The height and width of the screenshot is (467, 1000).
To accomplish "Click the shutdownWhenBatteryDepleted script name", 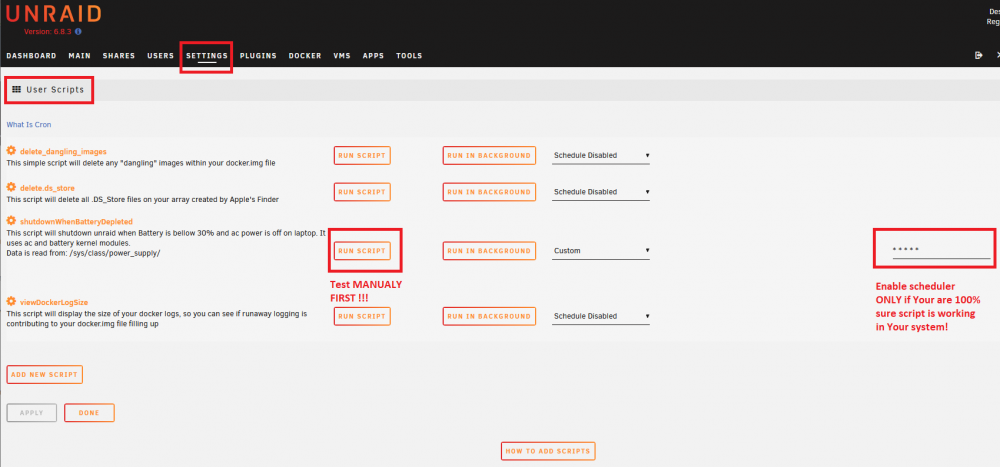I will [77, 222].
